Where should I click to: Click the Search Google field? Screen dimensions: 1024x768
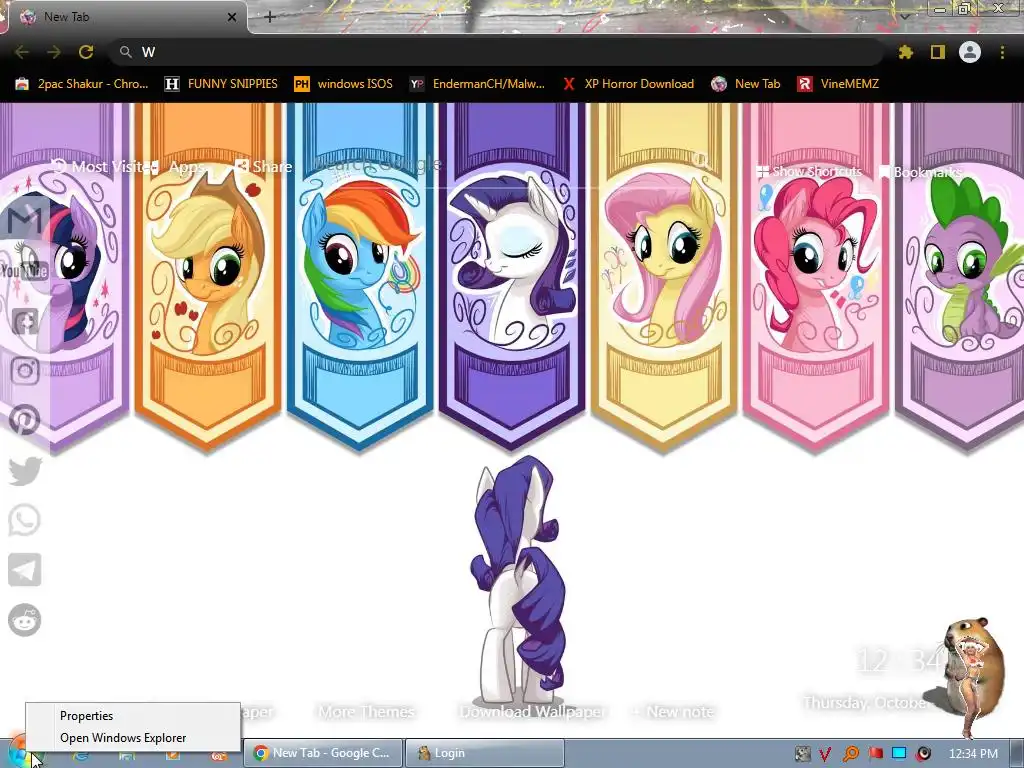pyautogui.click(x=503, y=163)
